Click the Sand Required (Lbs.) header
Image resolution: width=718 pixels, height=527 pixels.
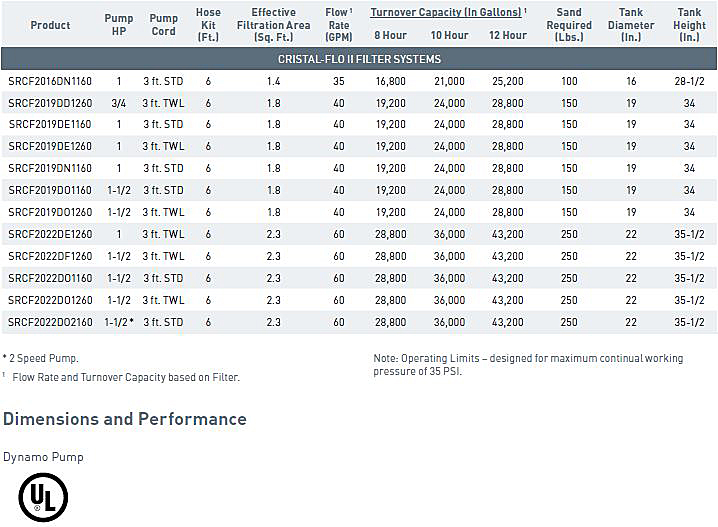tap(569, 25)
